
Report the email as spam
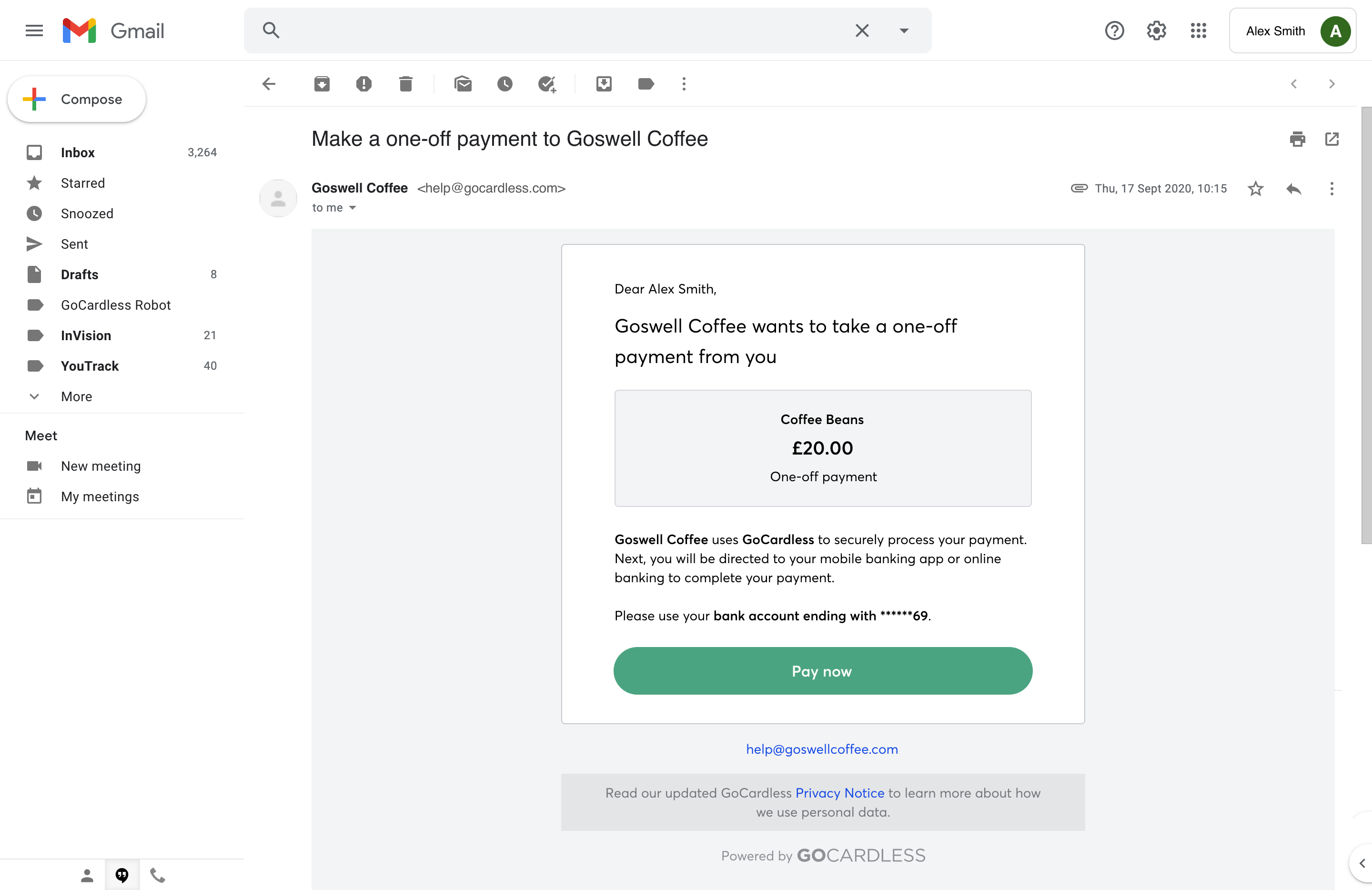point(364,84)
